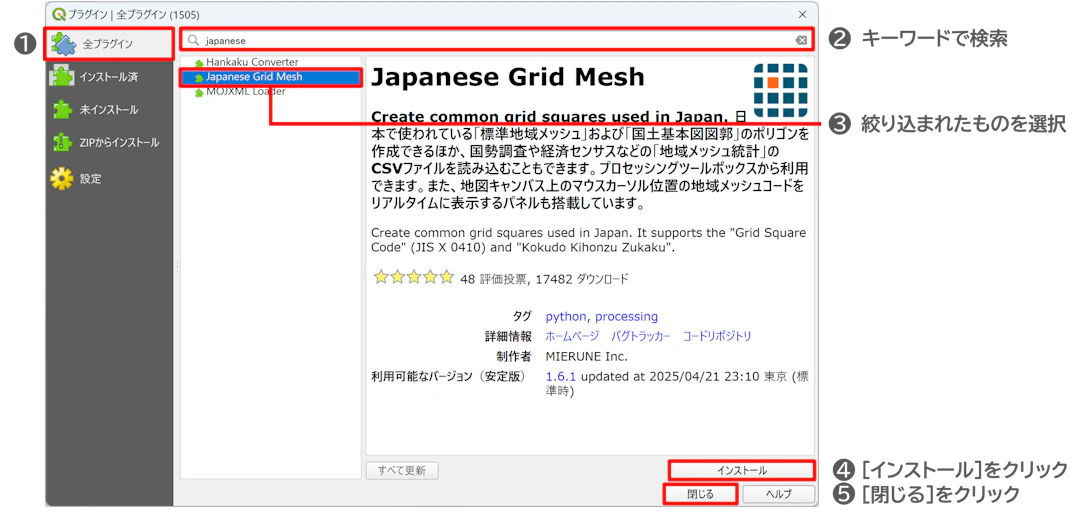
Task: Click the インストール (Install) button
Action: coord(741,470)
